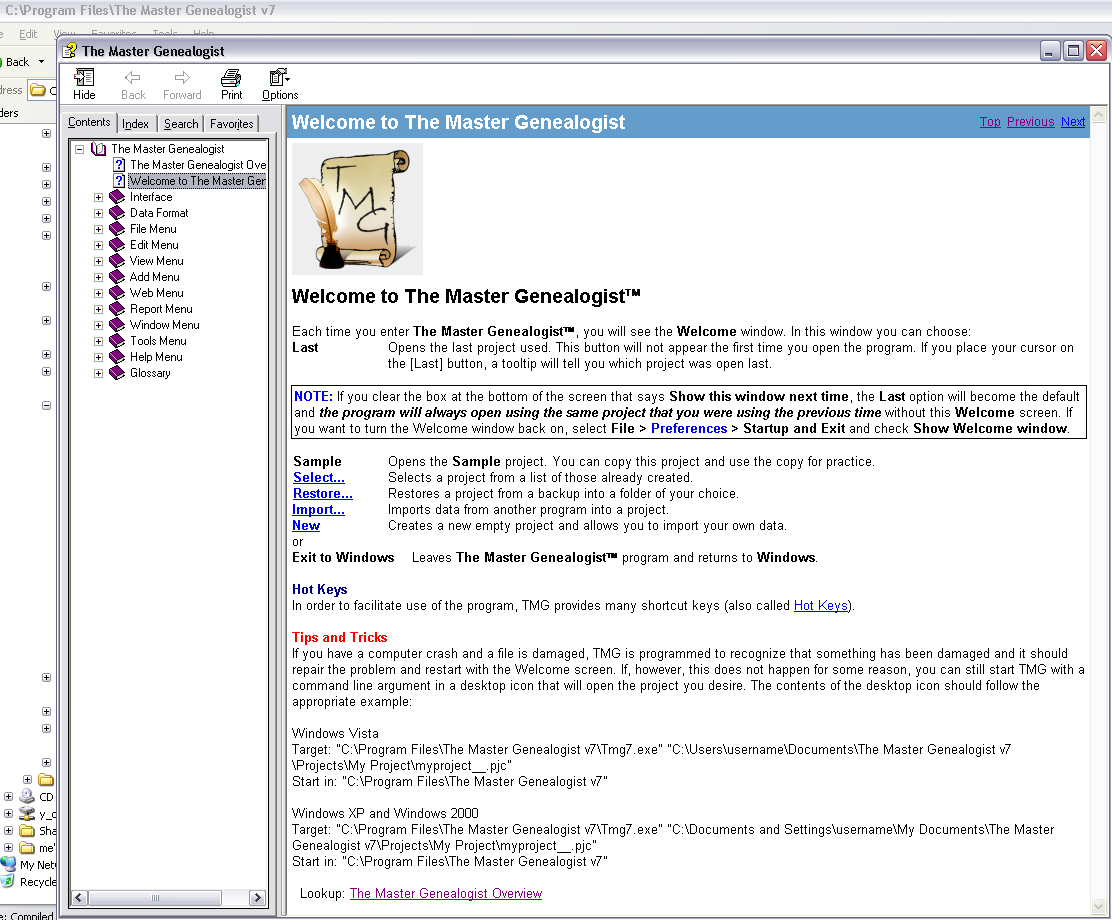Click the Welcome topic page icon
The height and width of the screenshot is (920, 1112).
[120, 181]
